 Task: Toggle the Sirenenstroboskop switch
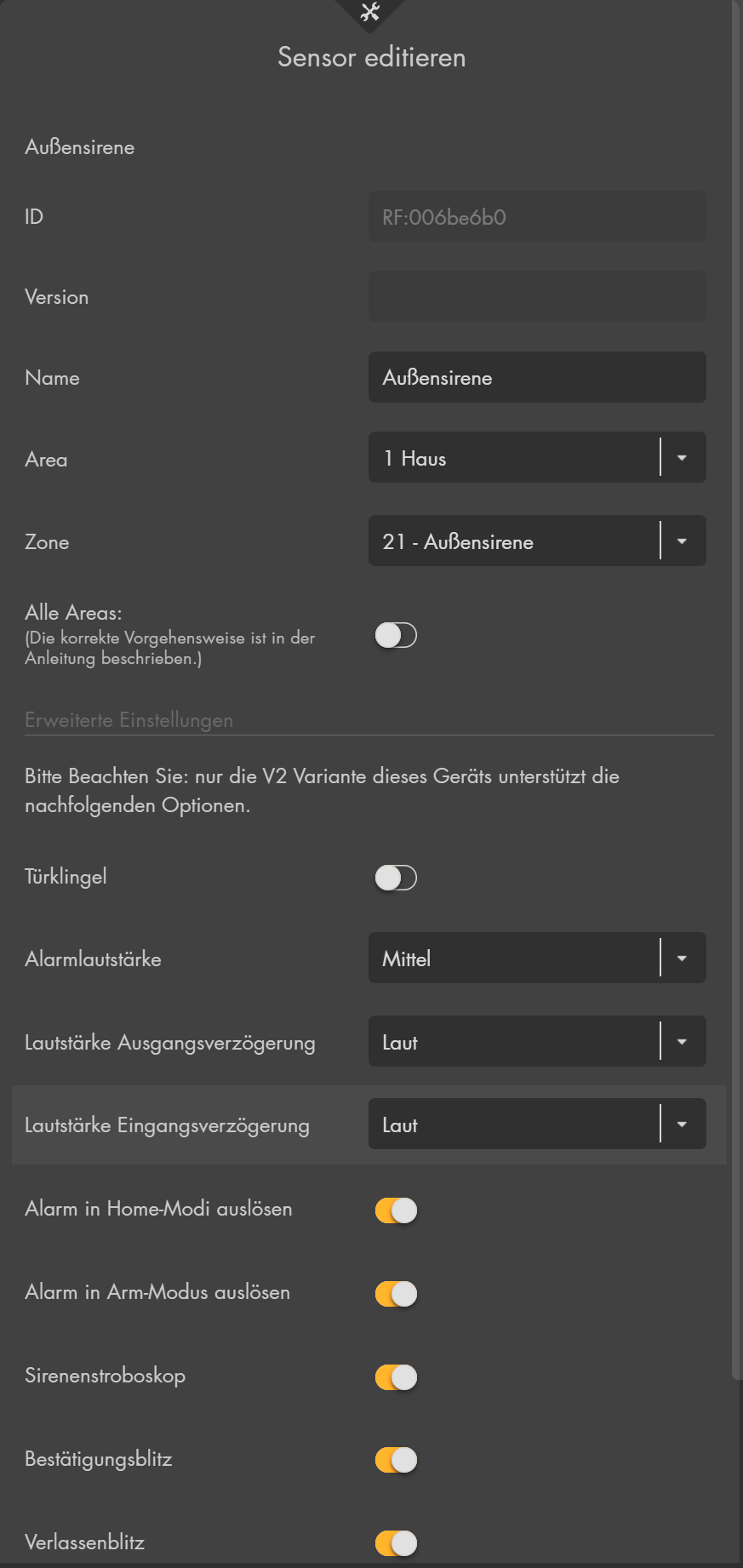pos(396,1377)
